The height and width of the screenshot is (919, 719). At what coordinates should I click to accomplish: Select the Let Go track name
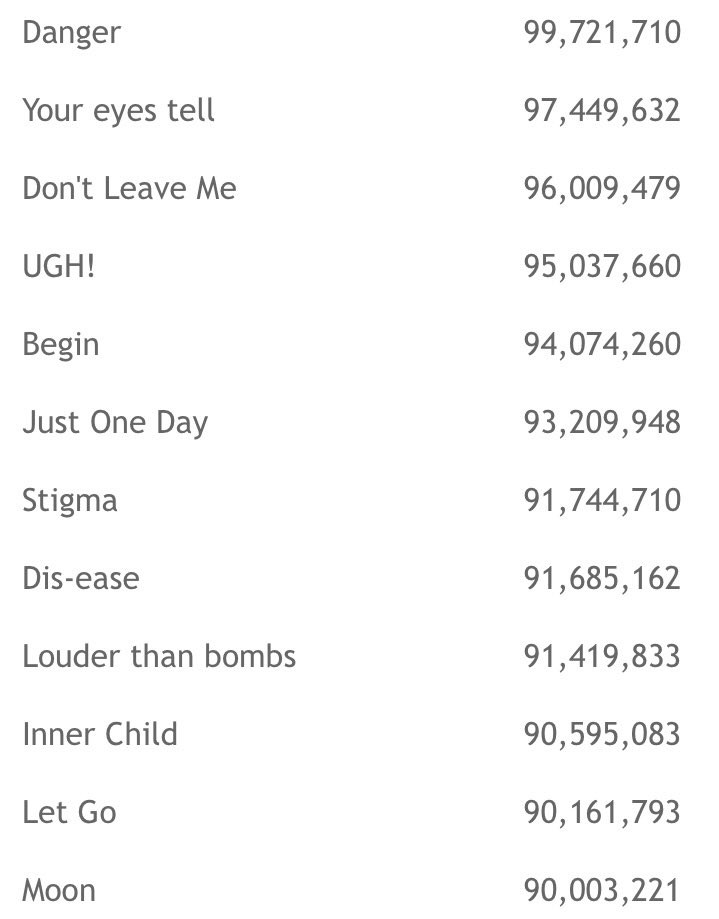coord(69,812)
